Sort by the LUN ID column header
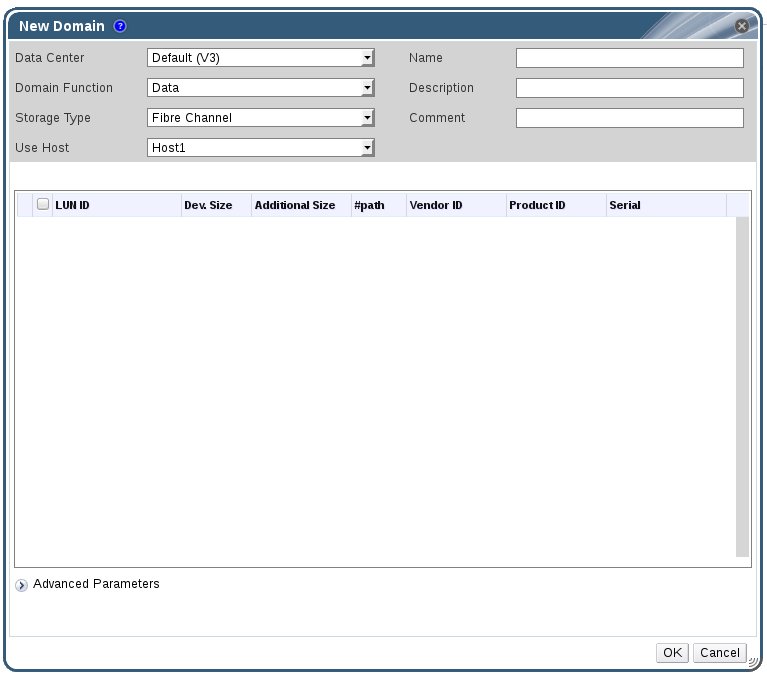The image size is (767, 673). 115,205
